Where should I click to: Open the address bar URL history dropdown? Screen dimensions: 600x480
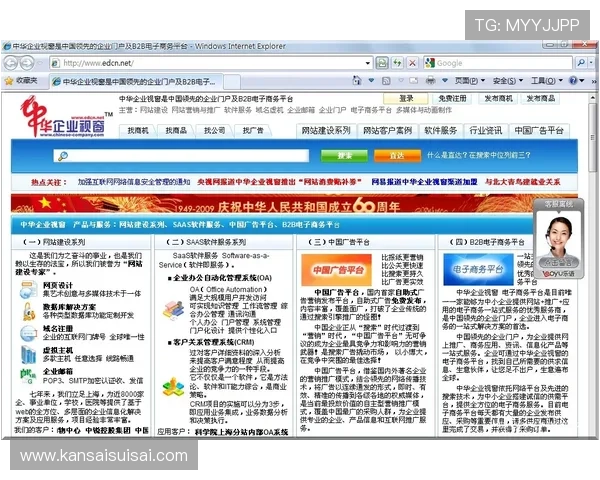point(368,63)
